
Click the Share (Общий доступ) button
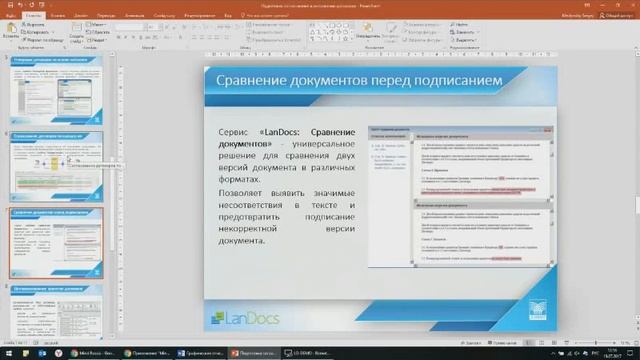[617, 16]
